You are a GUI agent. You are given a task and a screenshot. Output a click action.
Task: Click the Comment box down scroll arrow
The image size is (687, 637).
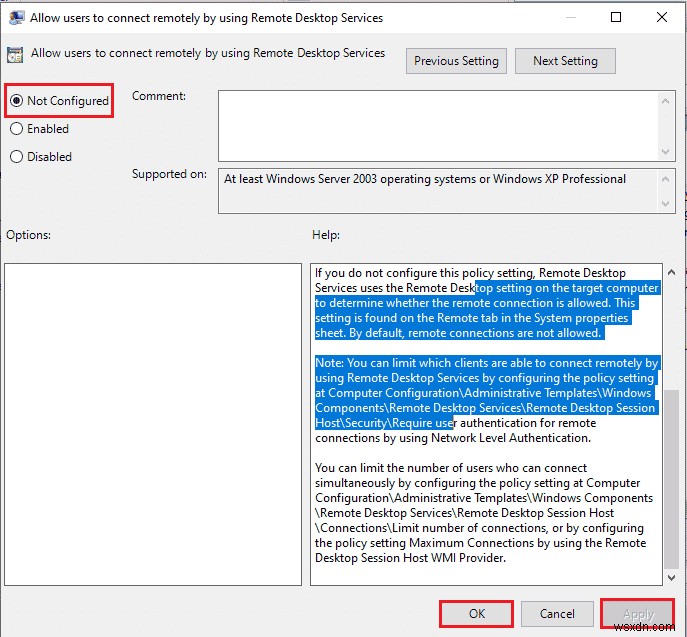coord(666,152)
